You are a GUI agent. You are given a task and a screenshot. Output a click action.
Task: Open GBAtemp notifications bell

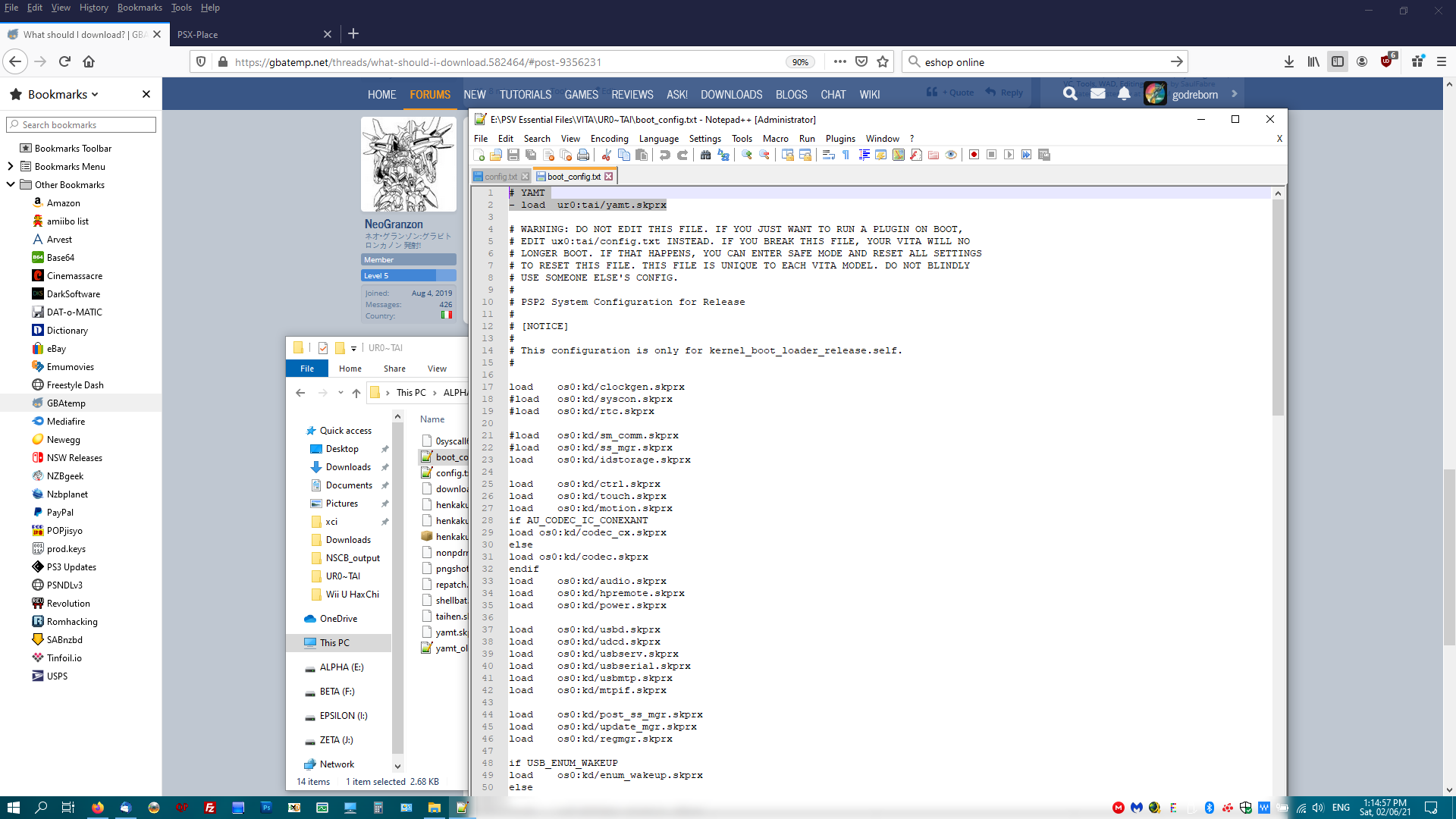coord(1124,94)
